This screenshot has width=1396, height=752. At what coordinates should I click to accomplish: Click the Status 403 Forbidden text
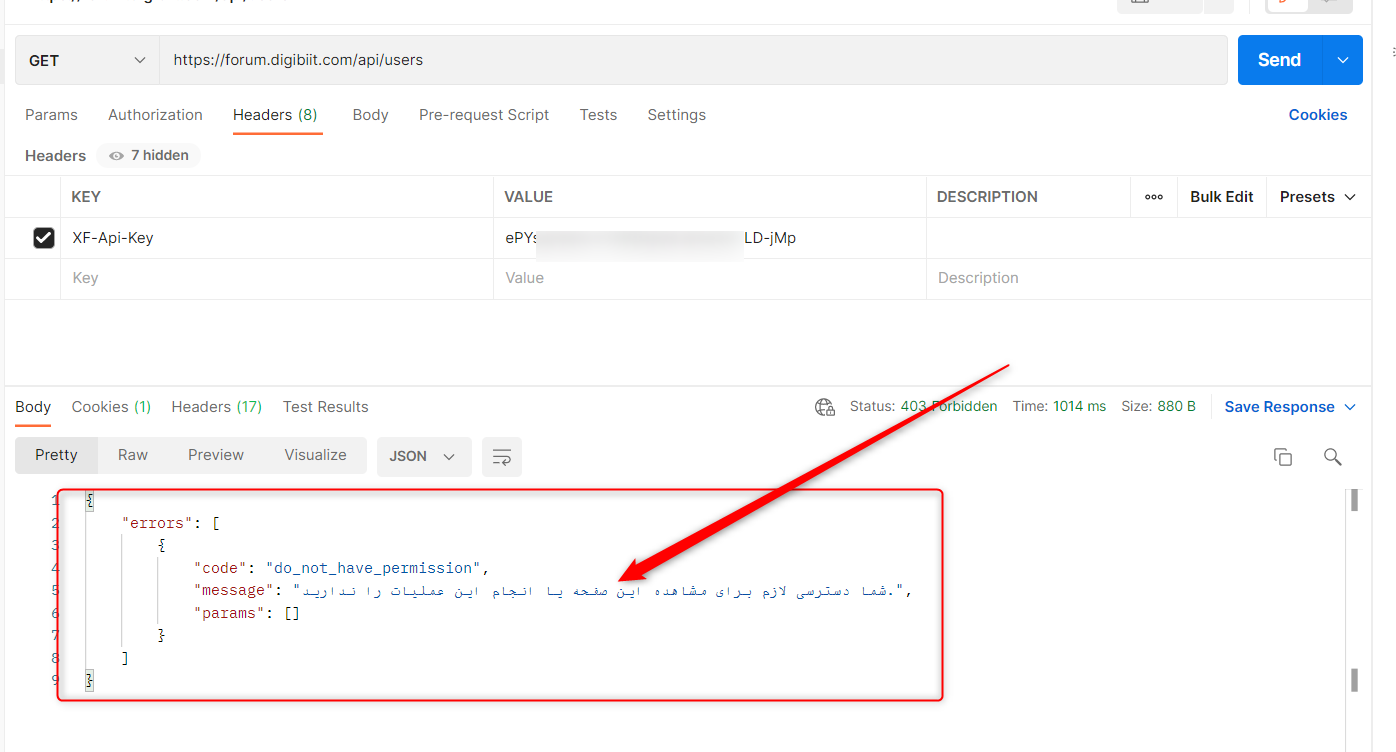coord(923,407)
